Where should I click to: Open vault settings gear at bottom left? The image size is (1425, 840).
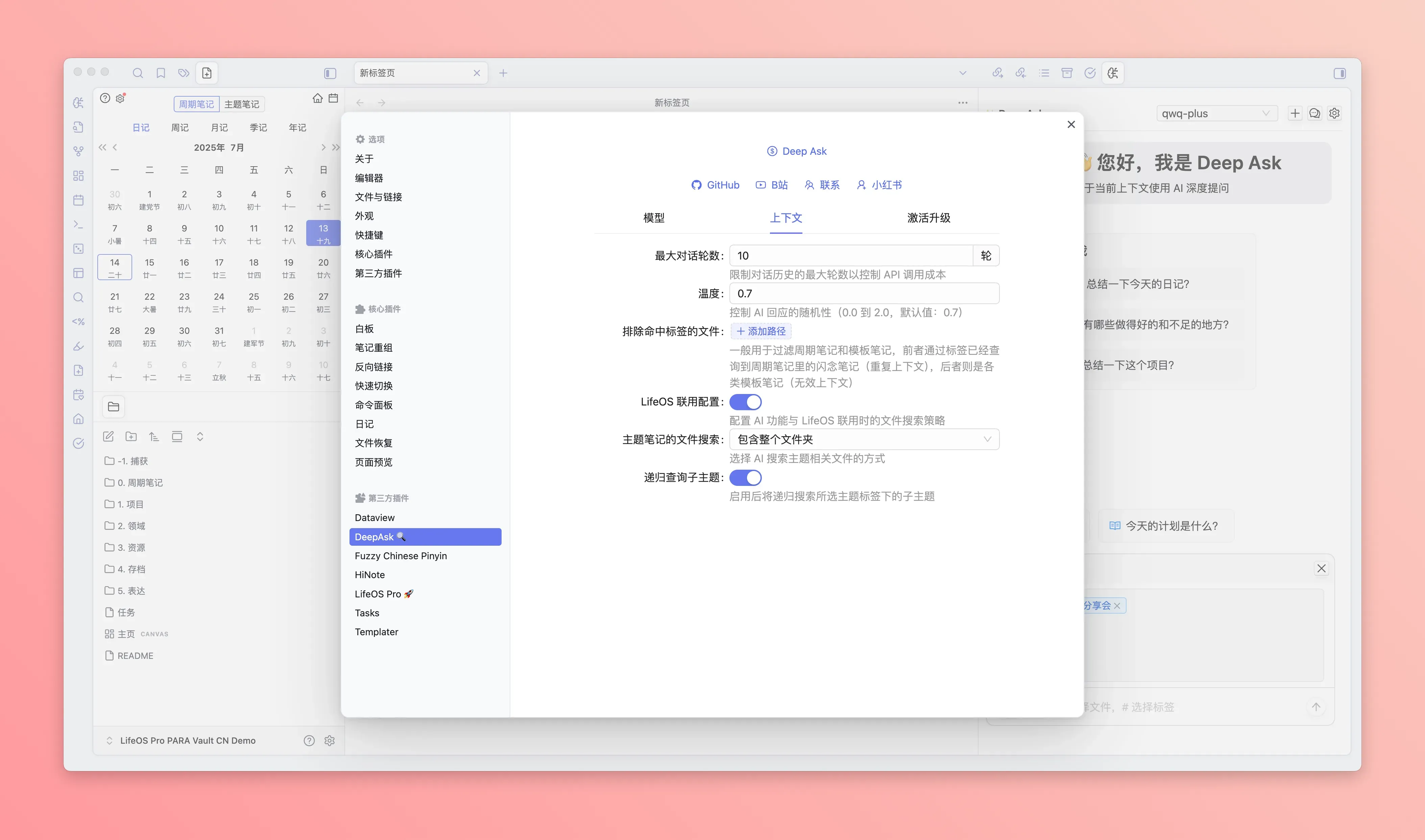330,740
